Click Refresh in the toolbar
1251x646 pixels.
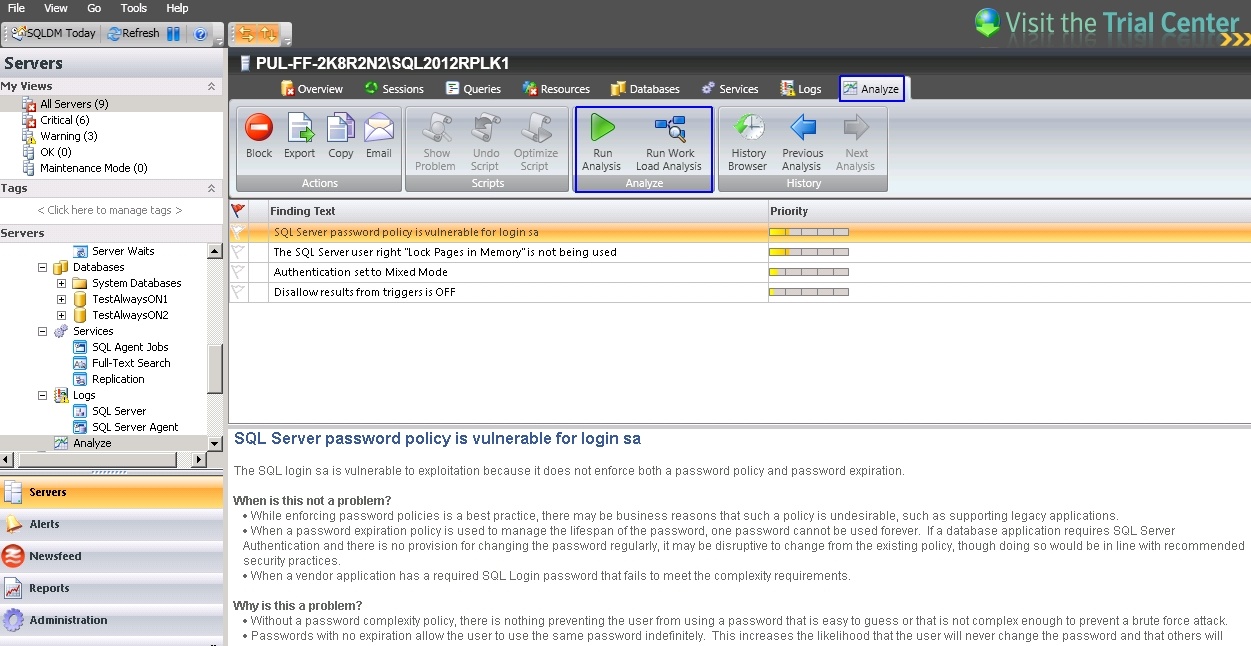click(x=133, y=33)
